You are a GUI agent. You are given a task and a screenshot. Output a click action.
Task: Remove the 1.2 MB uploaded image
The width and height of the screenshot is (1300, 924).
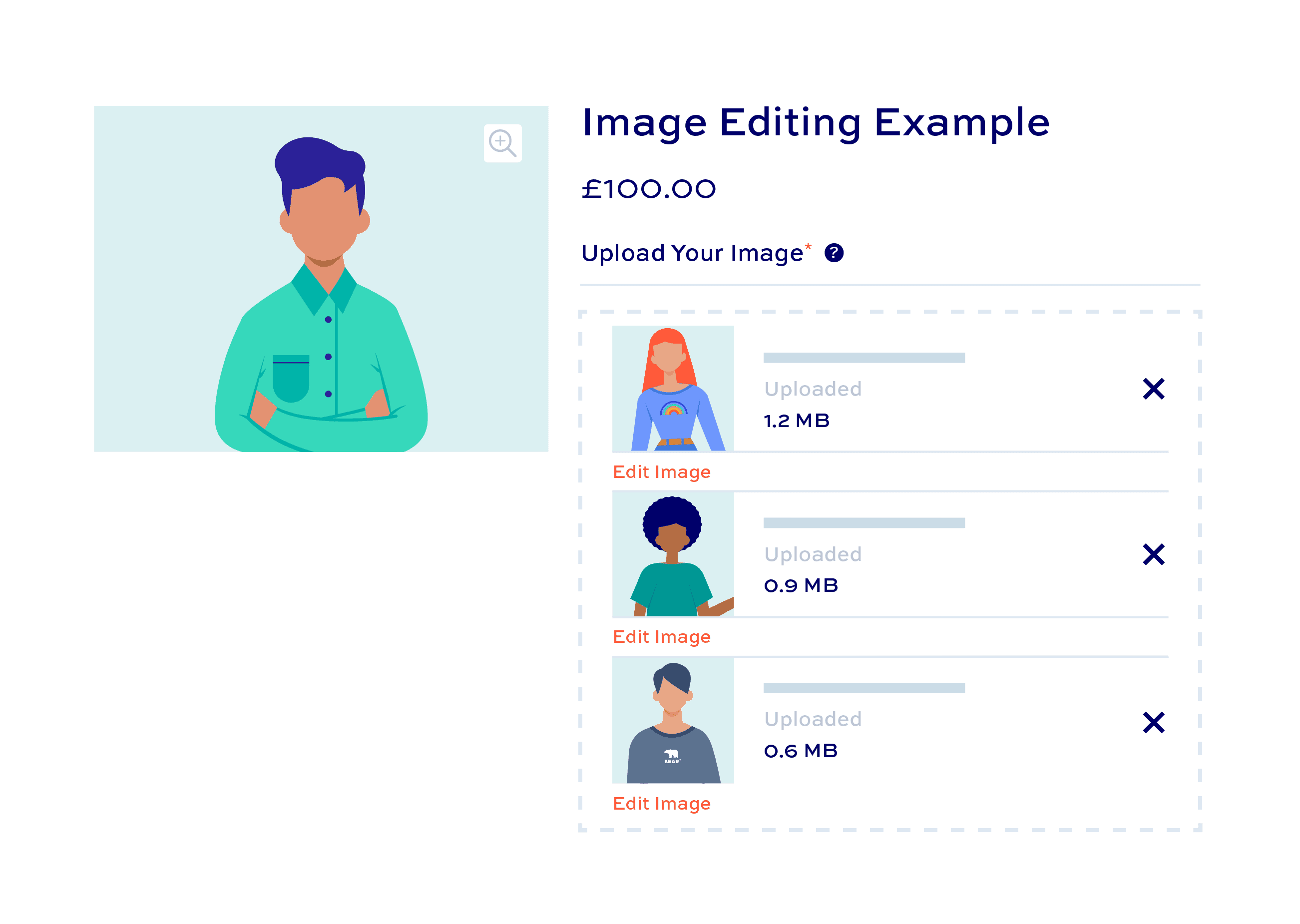click(x=1153, y=389)
